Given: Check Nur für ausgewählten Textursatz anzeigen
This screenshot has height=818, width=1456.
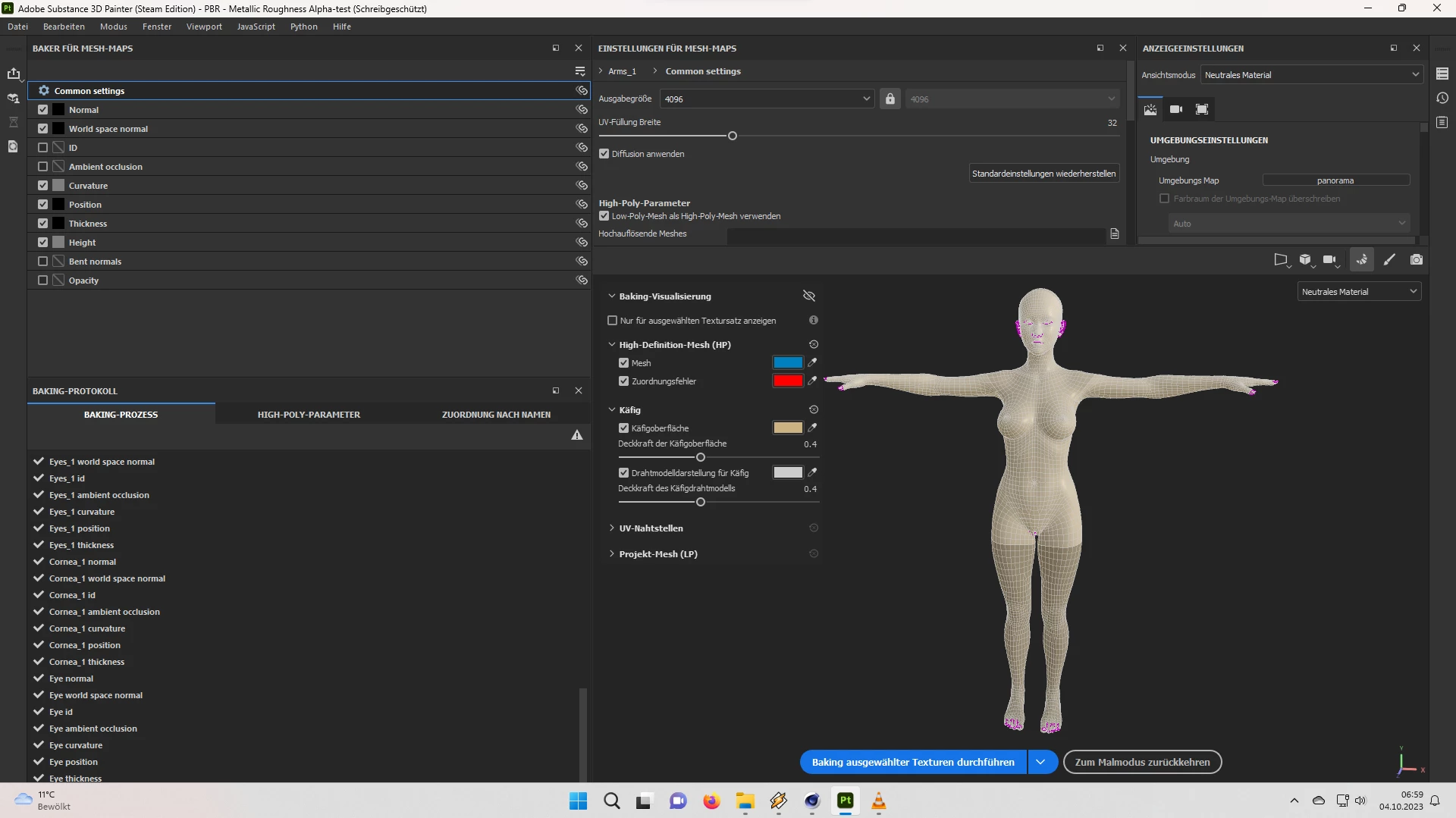Looking at the screenshot, I should pyautogui.click(x=613, y=321).
